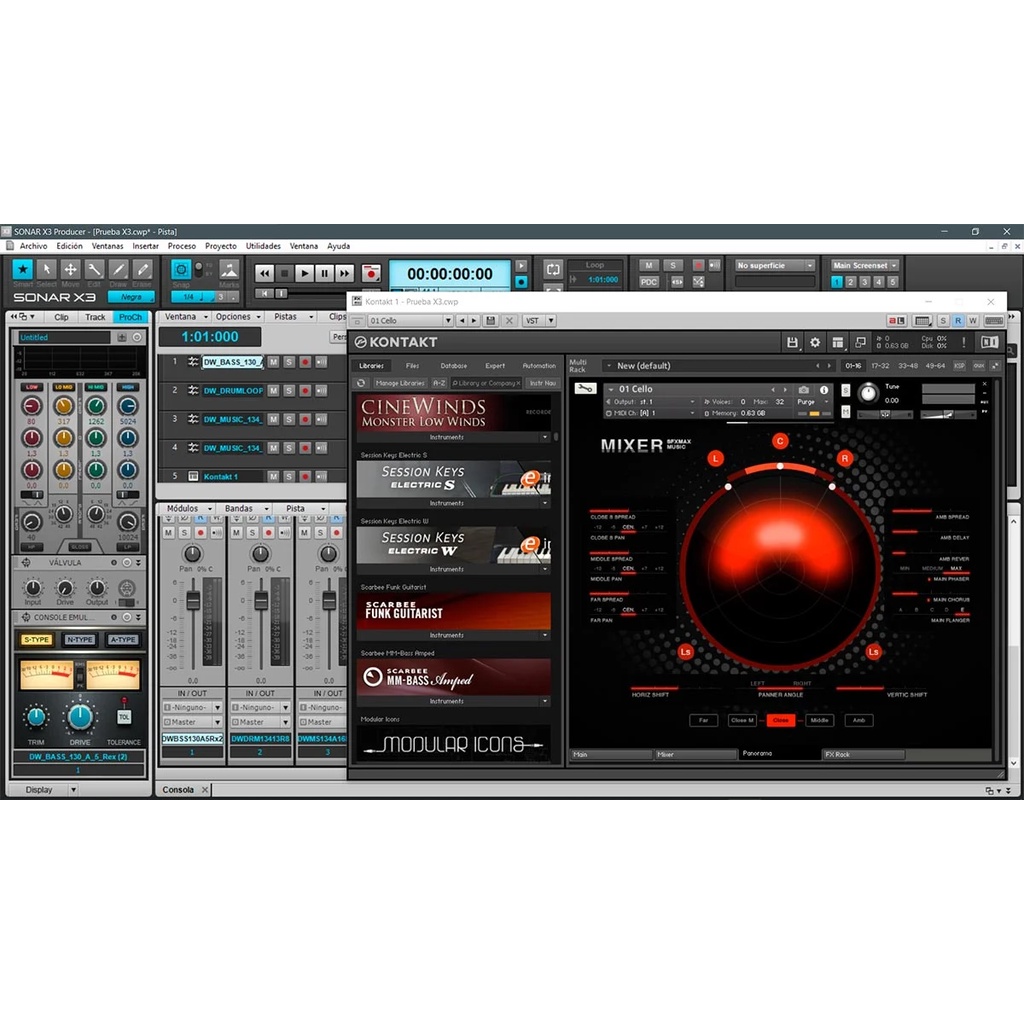
Task: Open the CineWinds Monster Low Winds library
Action: coord(453,413)
